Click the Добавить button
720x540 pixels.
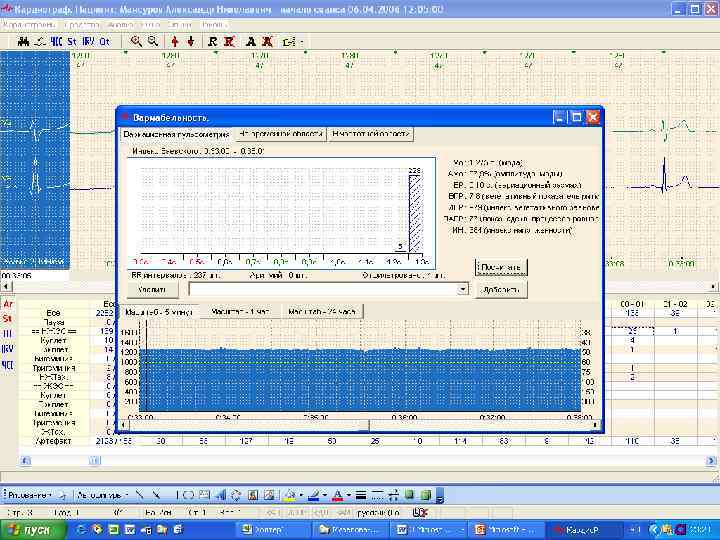pyautogui.click(x=500, y=289)
